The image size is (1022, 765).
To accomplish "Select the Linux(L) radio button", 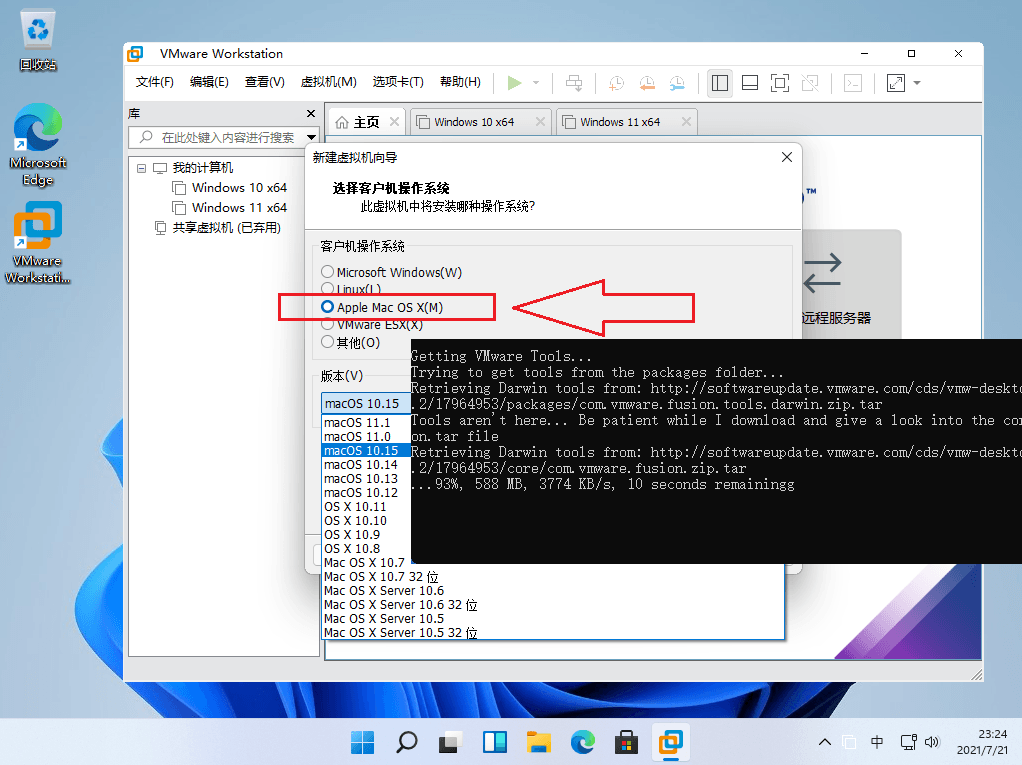I will [327, 289].
